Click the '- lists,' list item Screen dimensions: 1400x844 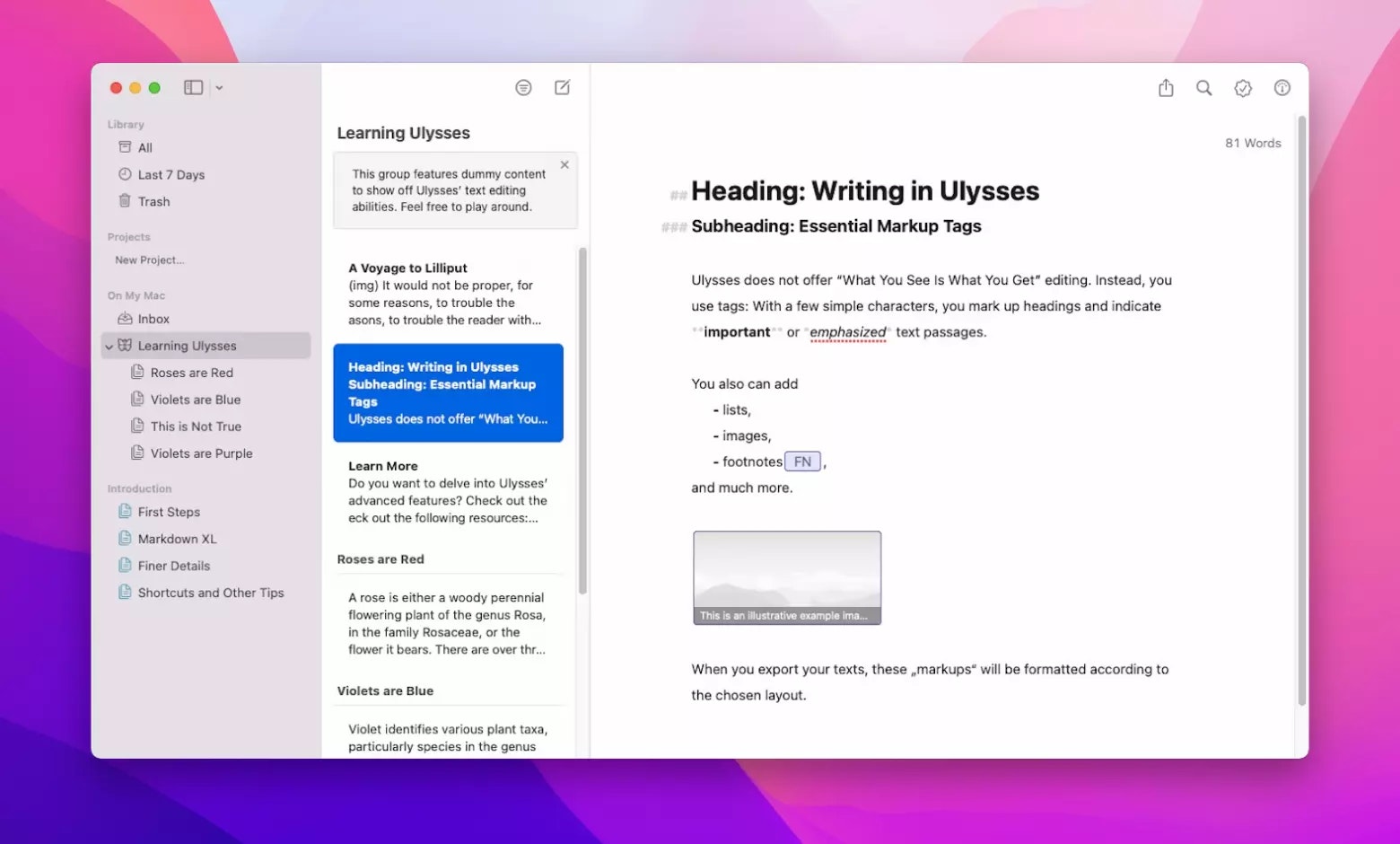click(732, 409)
